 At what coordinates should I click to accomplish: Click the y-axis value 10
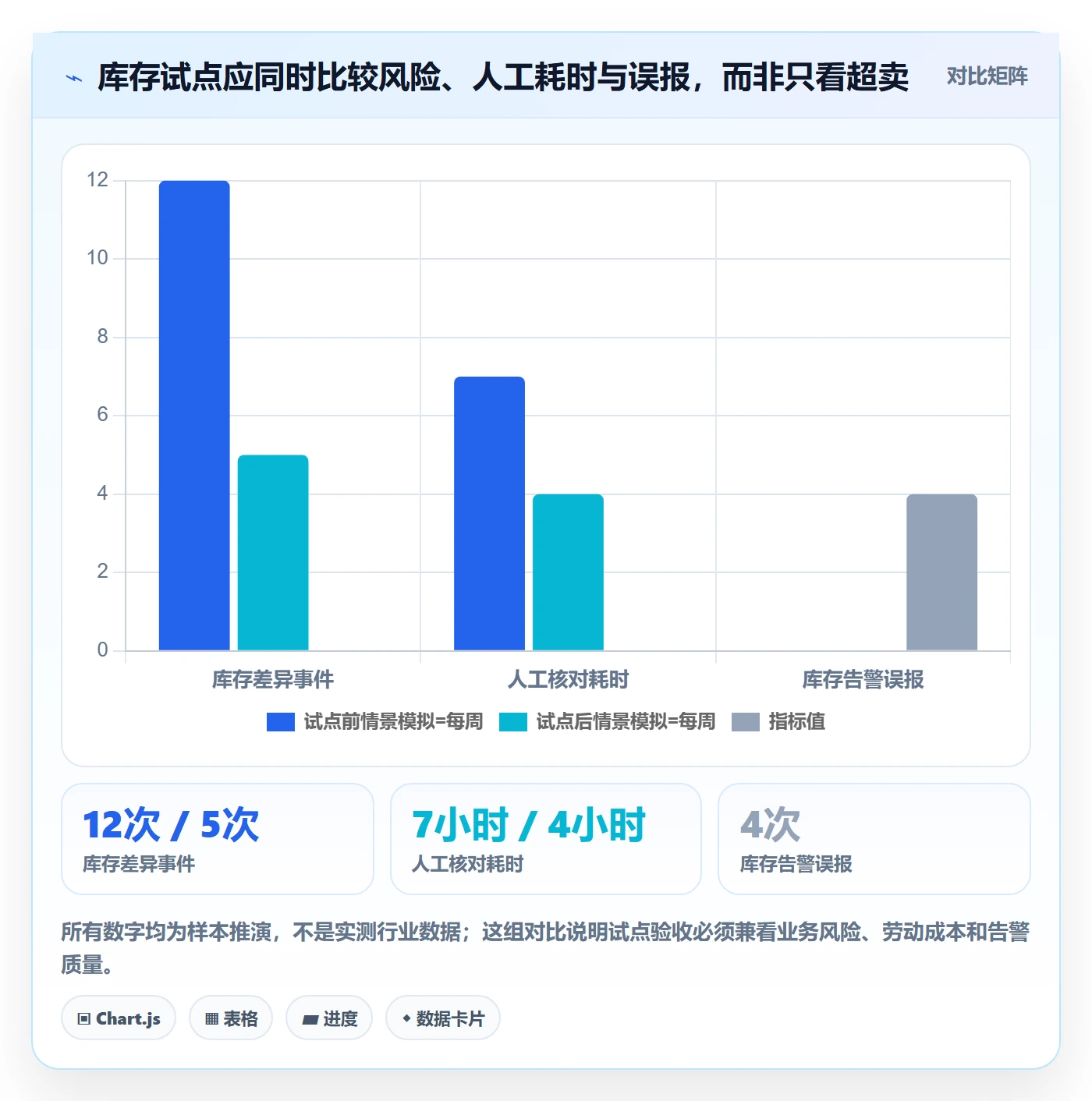coord(97,258)
